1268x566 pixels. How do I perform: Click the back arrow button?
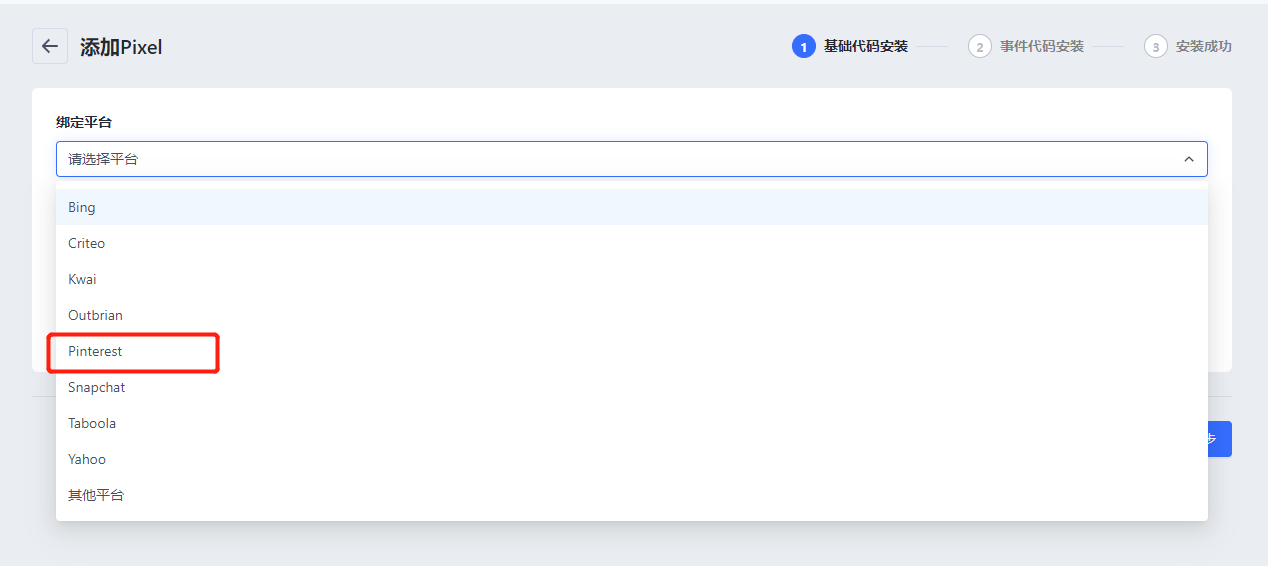click(x=50, y=46)
